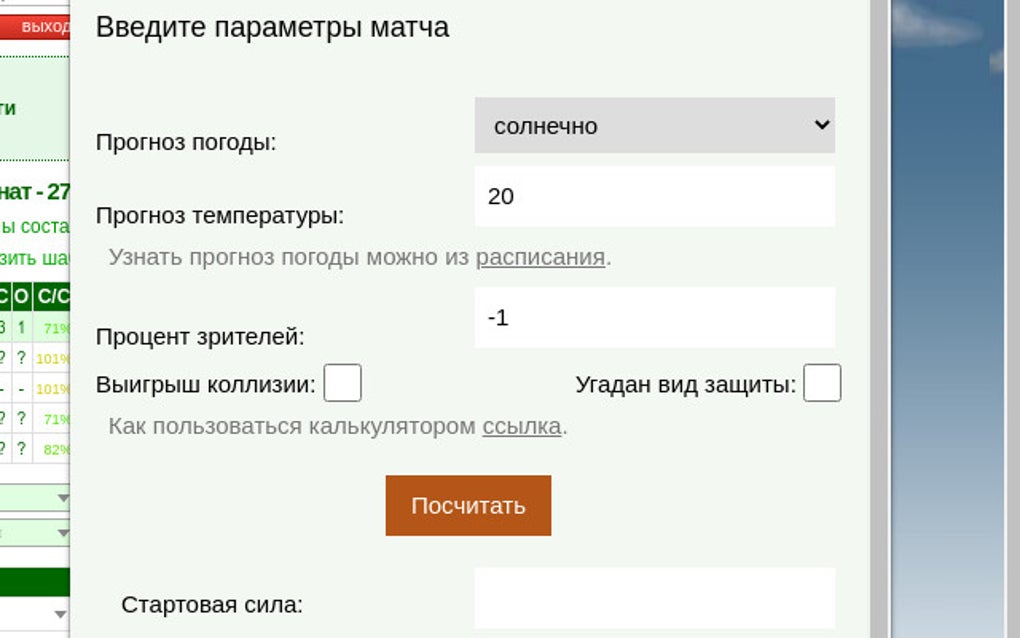The width and height of the screenshot is (1020, 638).
Task: Edit the temperature field showing 20
Action: pyautogui.click(x=650, y=196)
